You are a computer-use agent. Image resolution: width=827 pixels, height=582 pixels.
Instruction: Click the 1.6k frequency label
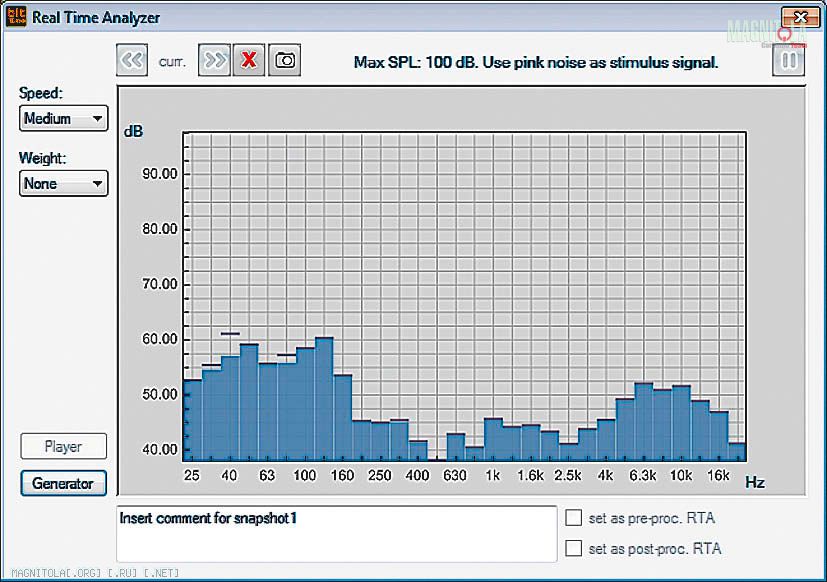pos(530,475)
